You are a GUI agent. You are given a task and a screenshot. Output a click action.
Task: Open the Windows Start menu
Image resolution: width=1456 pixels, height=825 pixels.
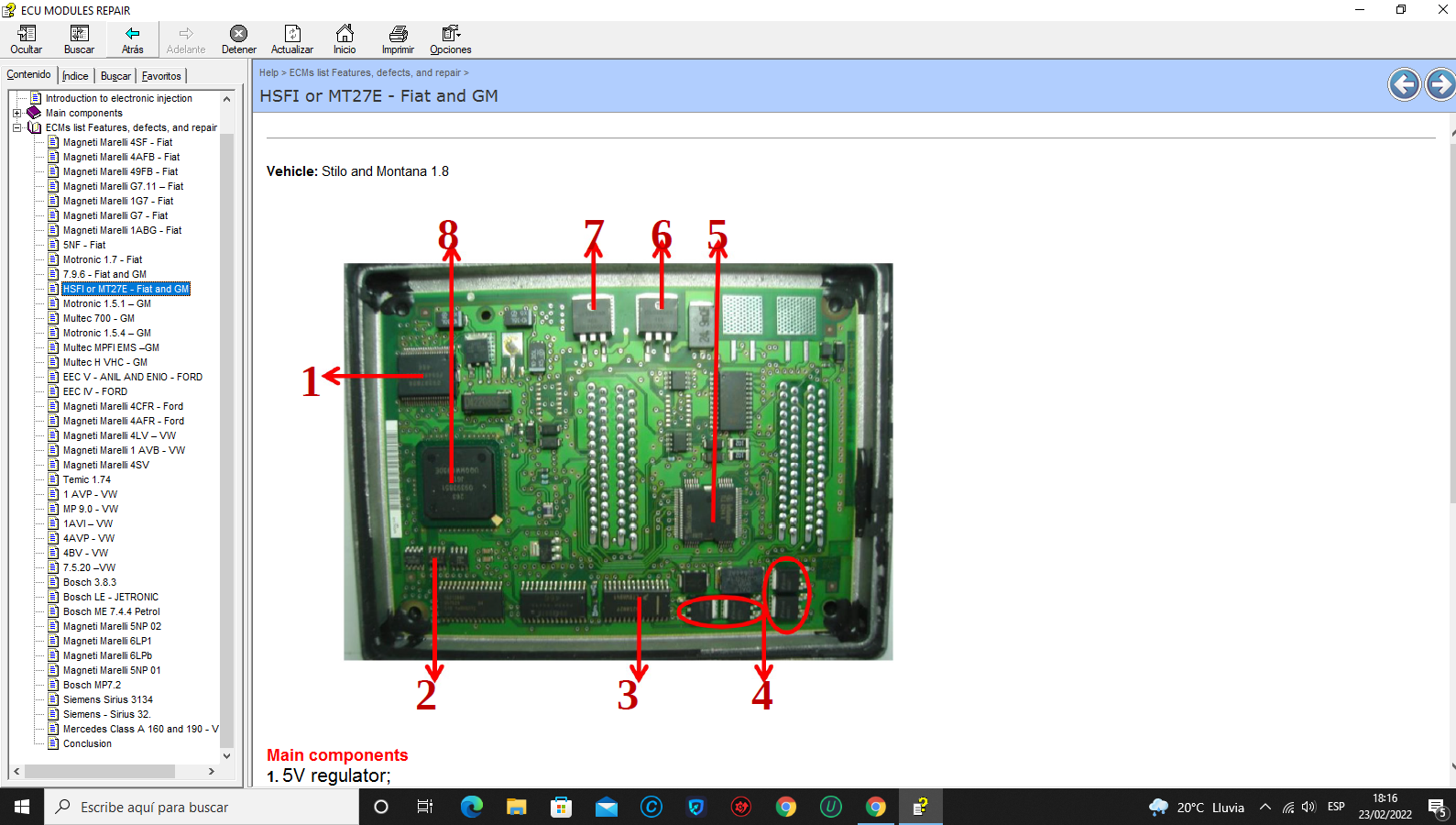[x=22, y=807]
